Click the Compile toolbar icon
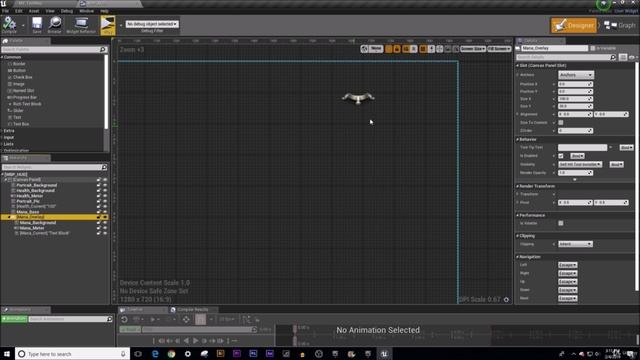The width and height of the screenshot is (640, 360). [9, 25]
